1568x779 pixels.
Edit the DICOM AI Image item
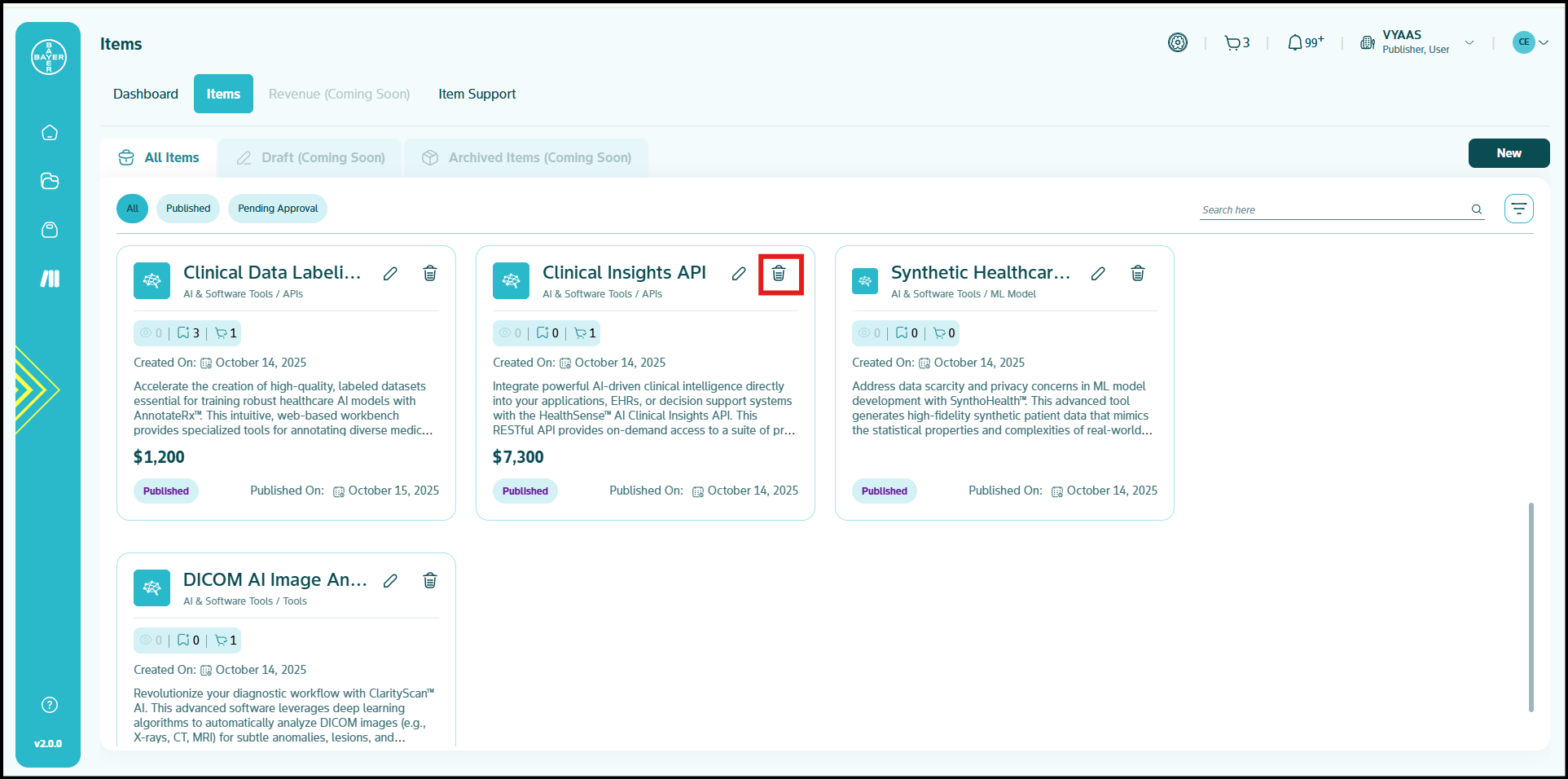tap(390, 581)
